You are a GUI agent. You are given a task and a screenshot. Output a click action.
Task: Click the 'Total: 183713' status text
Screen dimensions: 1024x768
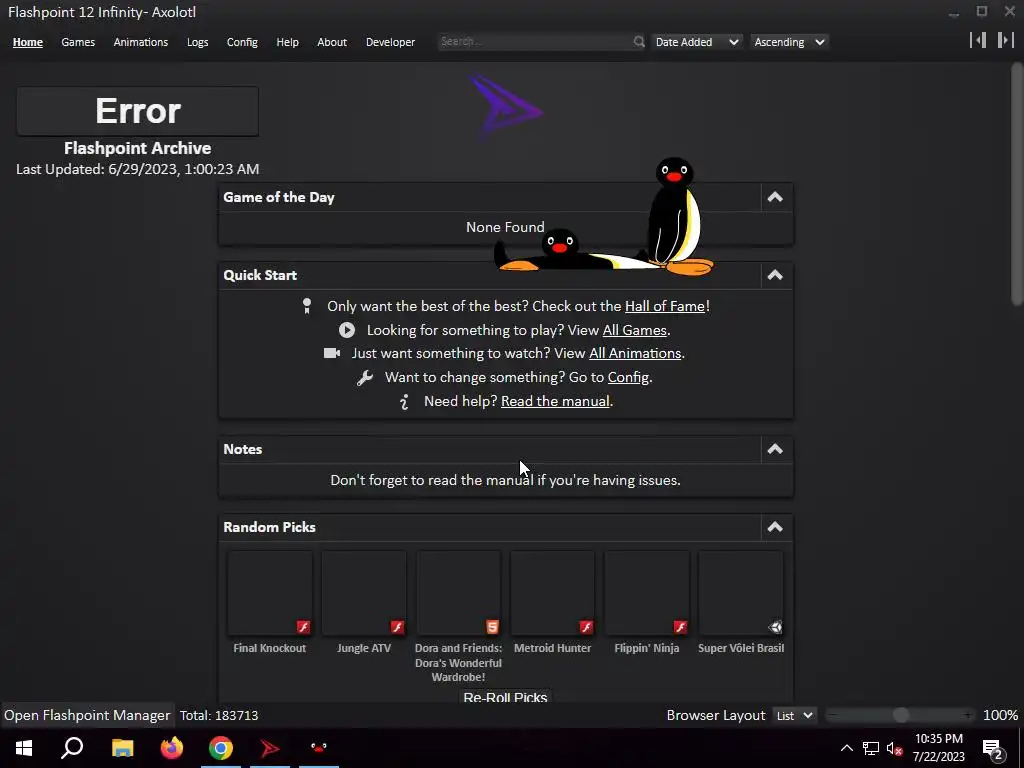pyautogui.click(x=219, y=716)
